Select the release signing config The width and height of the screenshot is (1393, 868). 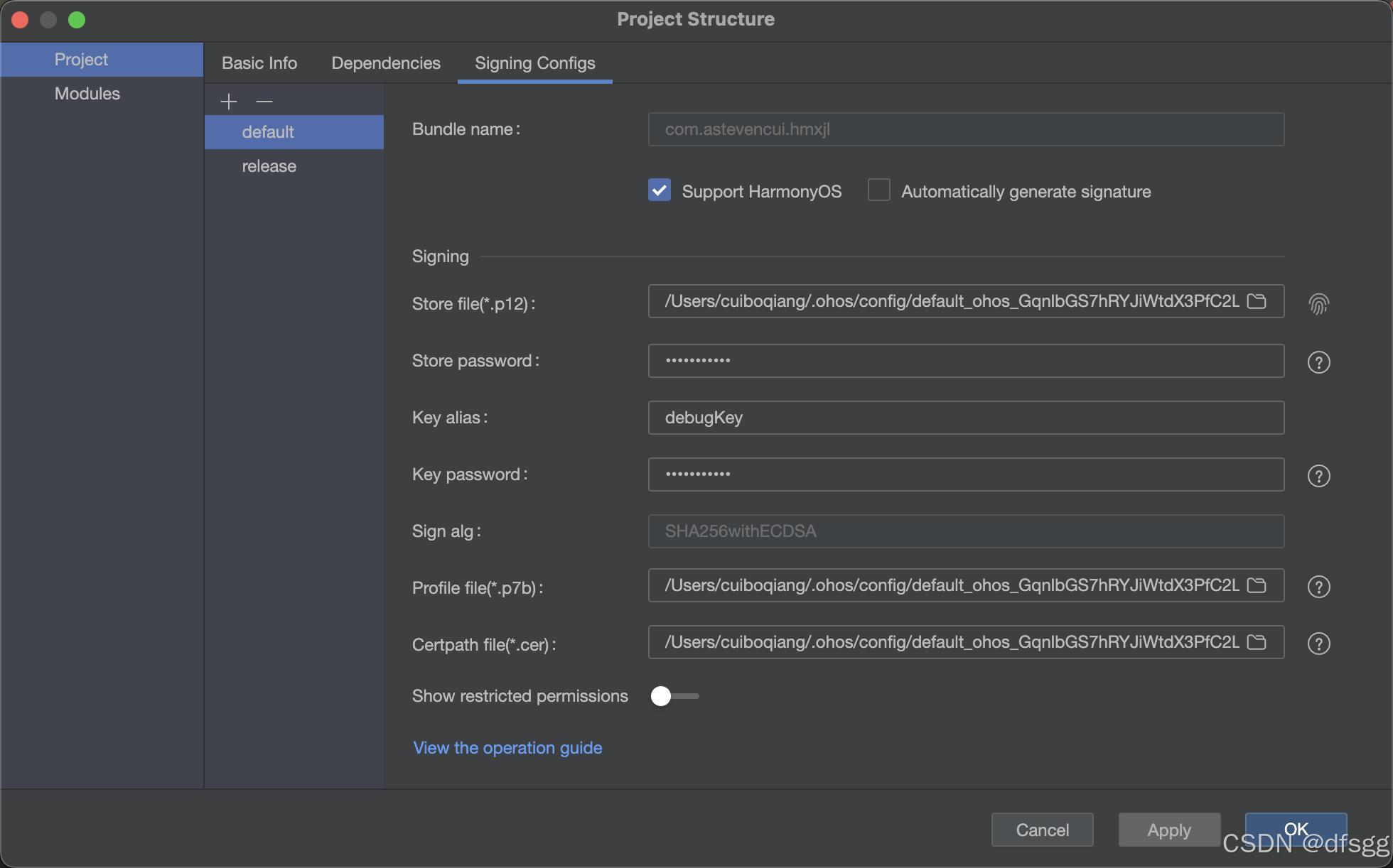pos(294,166)
